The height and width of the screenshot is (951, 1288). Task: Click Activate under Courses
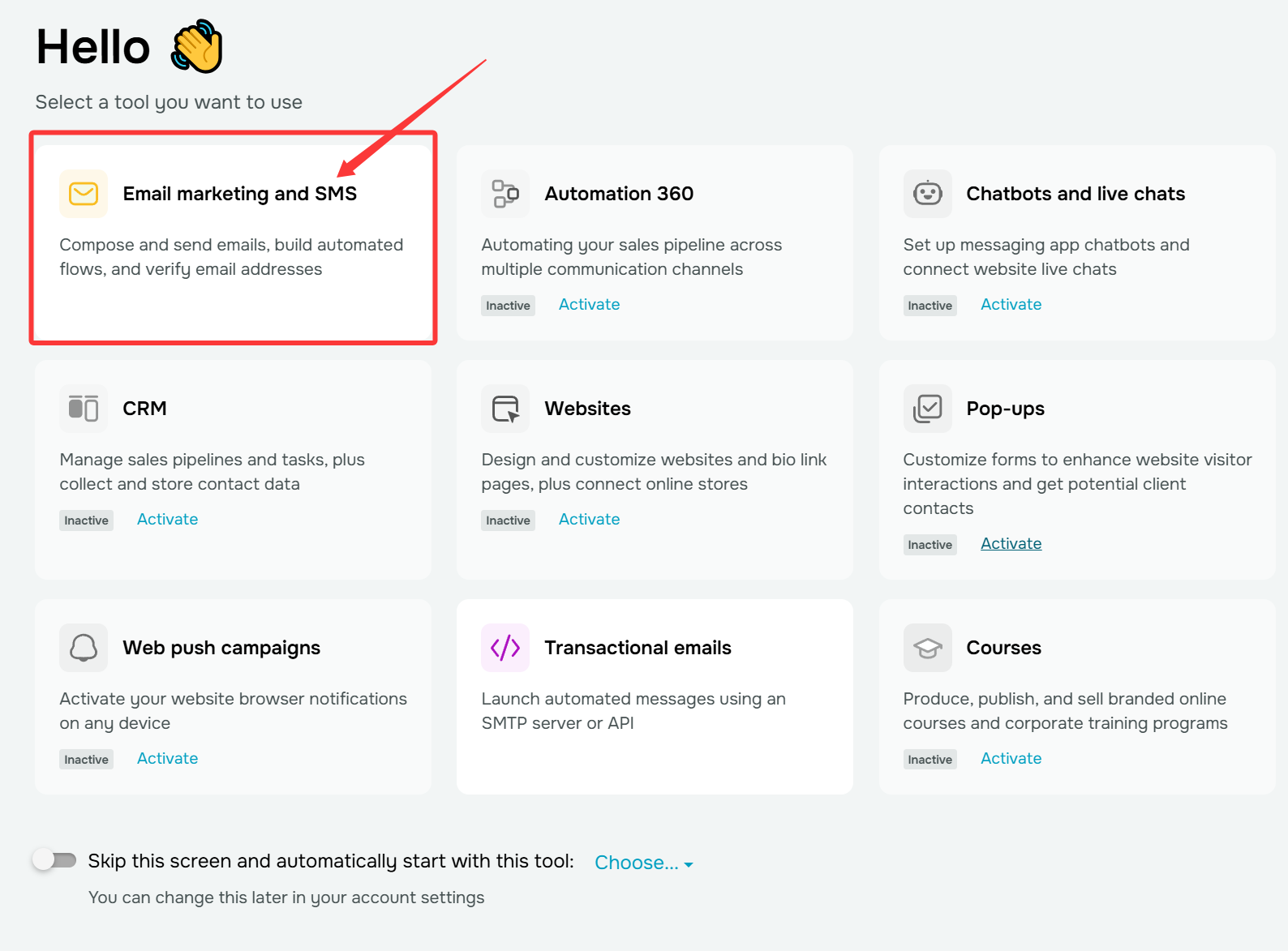1011,759
